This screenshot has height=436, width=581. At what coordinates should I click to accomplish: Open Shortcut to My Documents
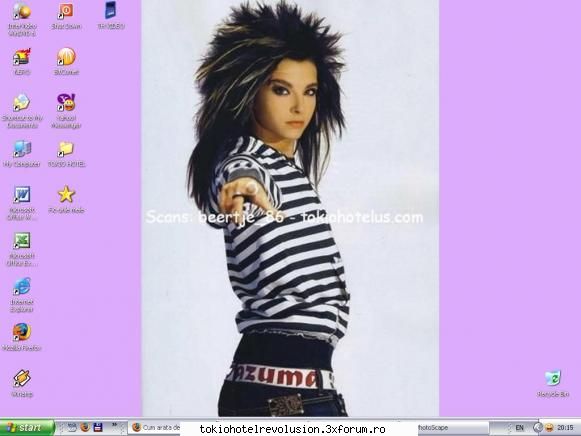21,111
